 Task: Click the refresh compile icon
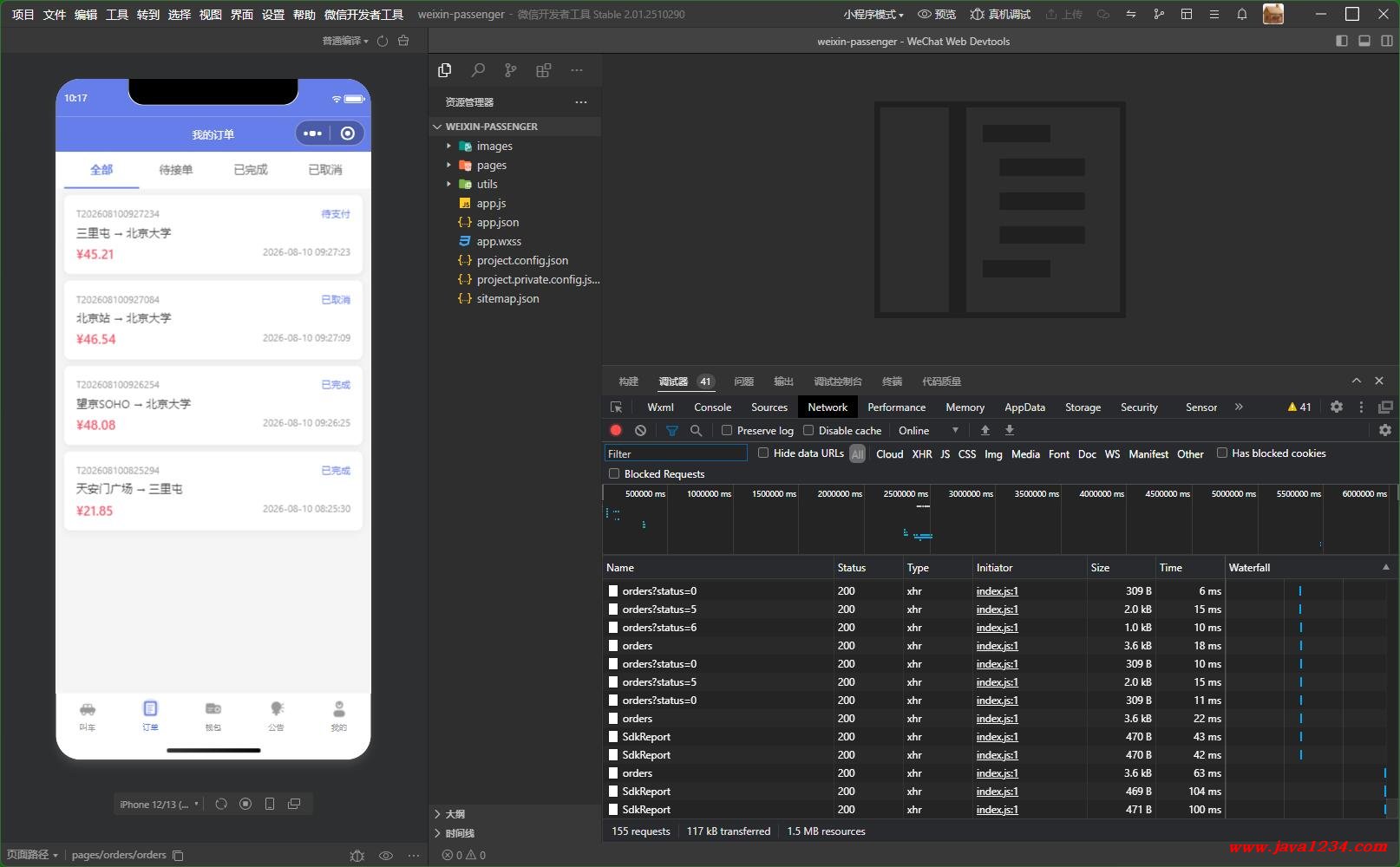point(383,41)
